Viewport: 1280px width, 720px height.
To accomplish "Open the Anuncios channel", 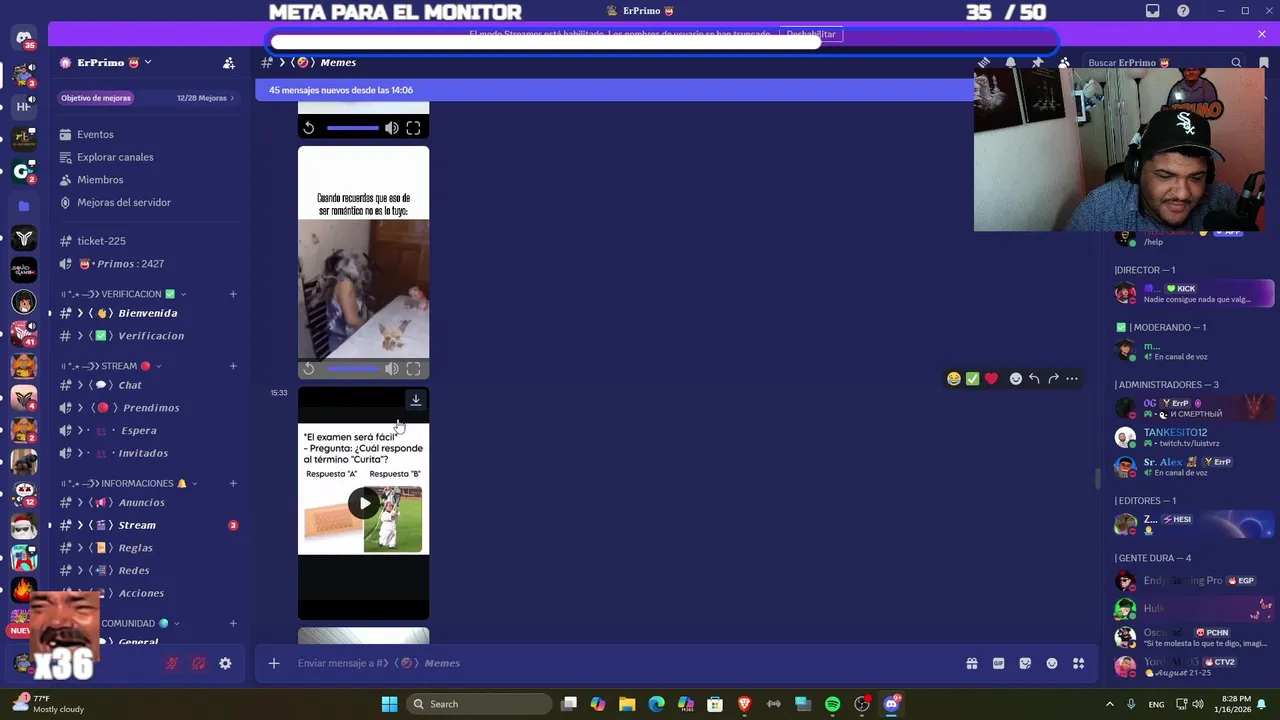I will 148,503.
